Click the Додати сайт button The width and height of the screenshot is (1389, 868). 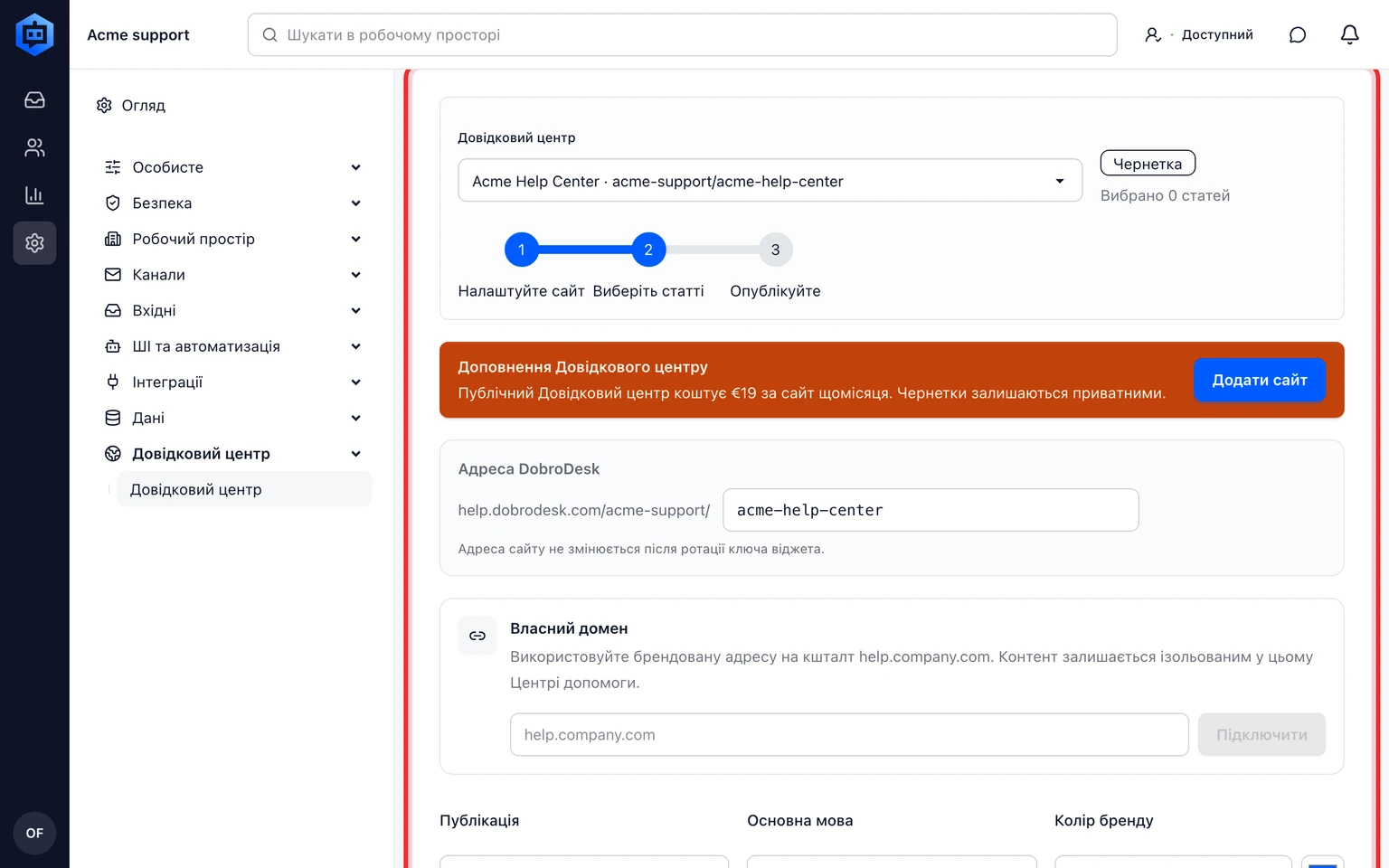pos(1260,380)
